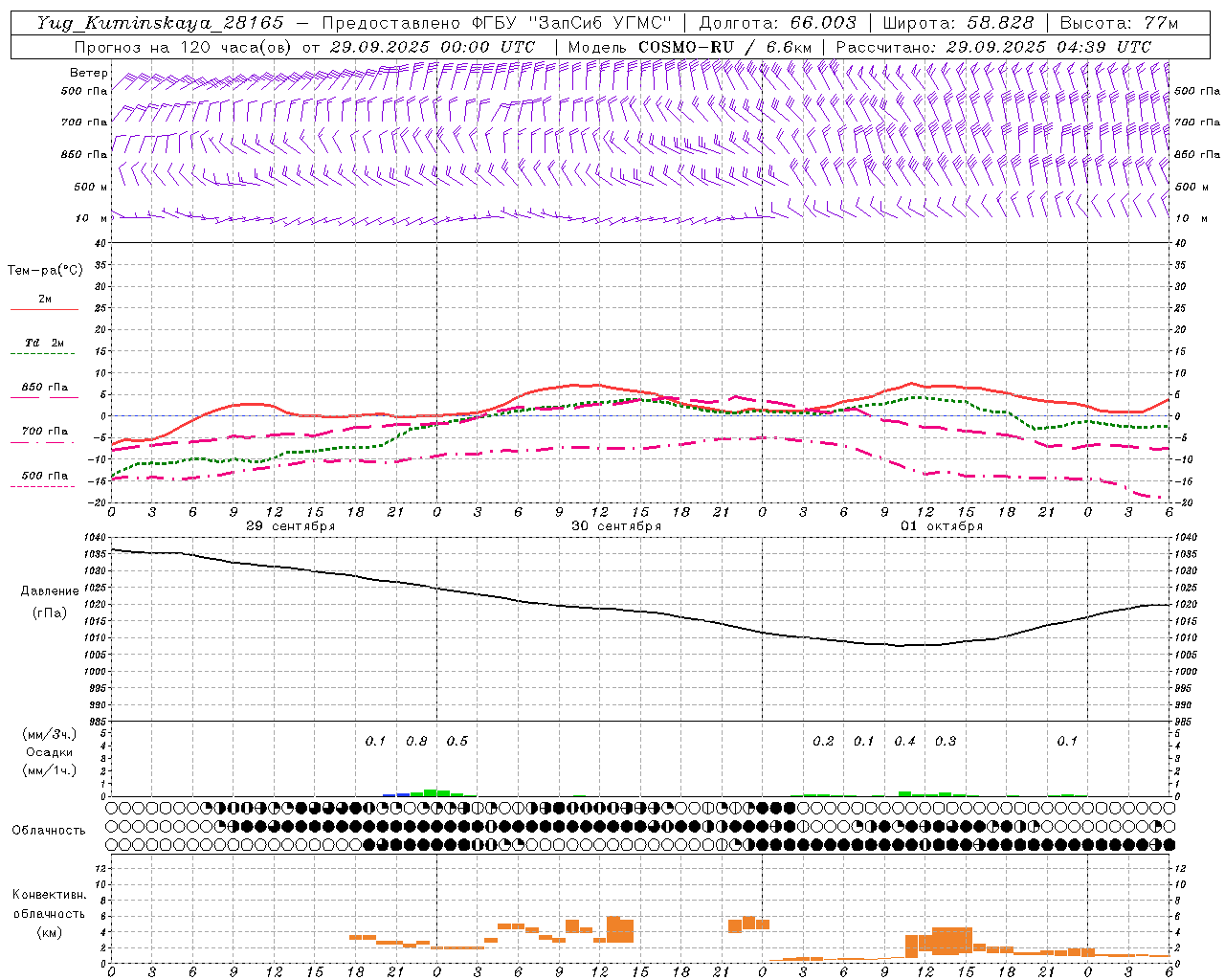Select the Модель COSMO-RU / 6.6км text
The image size is (1225, 980).
[690, 47]
